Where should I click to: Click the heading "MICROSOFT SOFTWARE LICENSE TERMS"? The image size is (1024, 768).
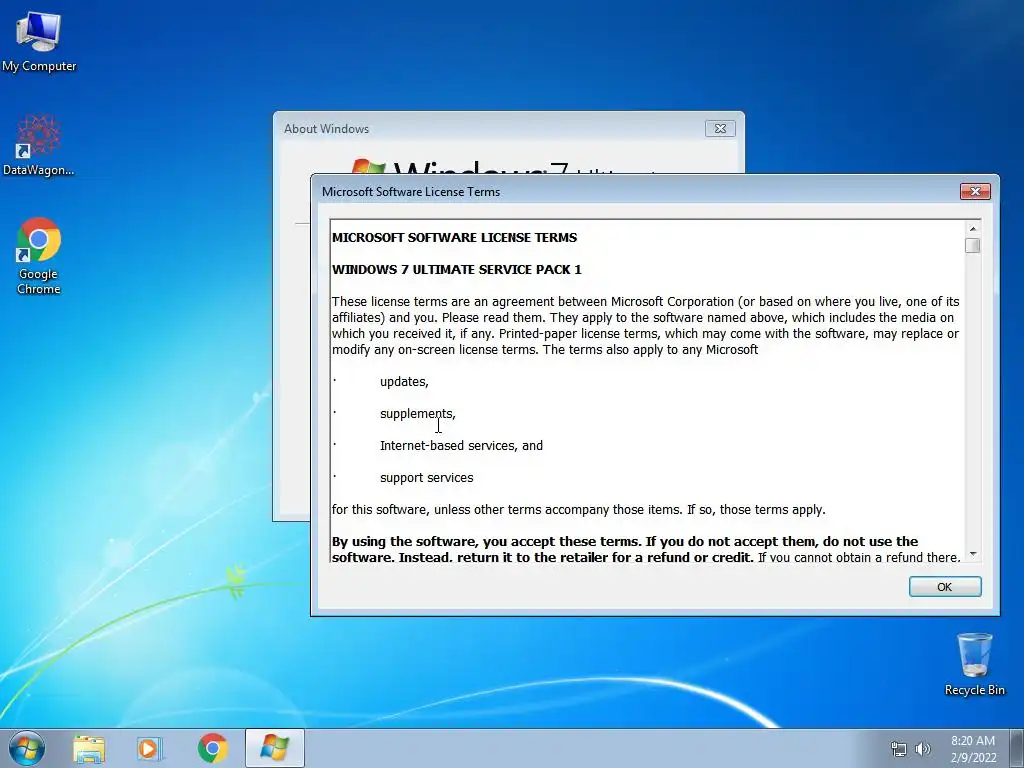pyautogui.click(x=455, y=238)
